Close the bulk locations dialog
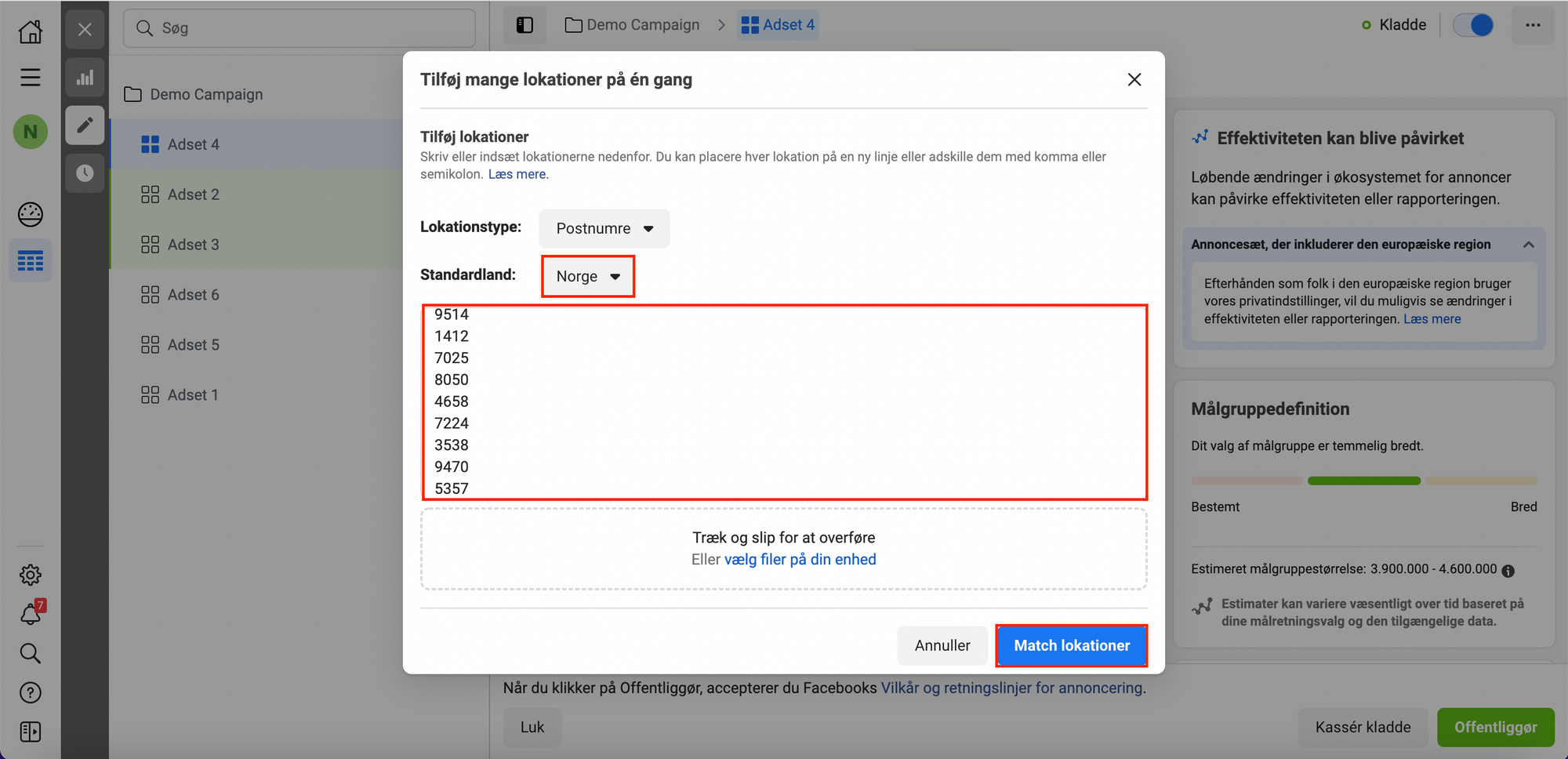Image resolution: width=1568 pixels, height=759 pixels. coord(1134,79)
